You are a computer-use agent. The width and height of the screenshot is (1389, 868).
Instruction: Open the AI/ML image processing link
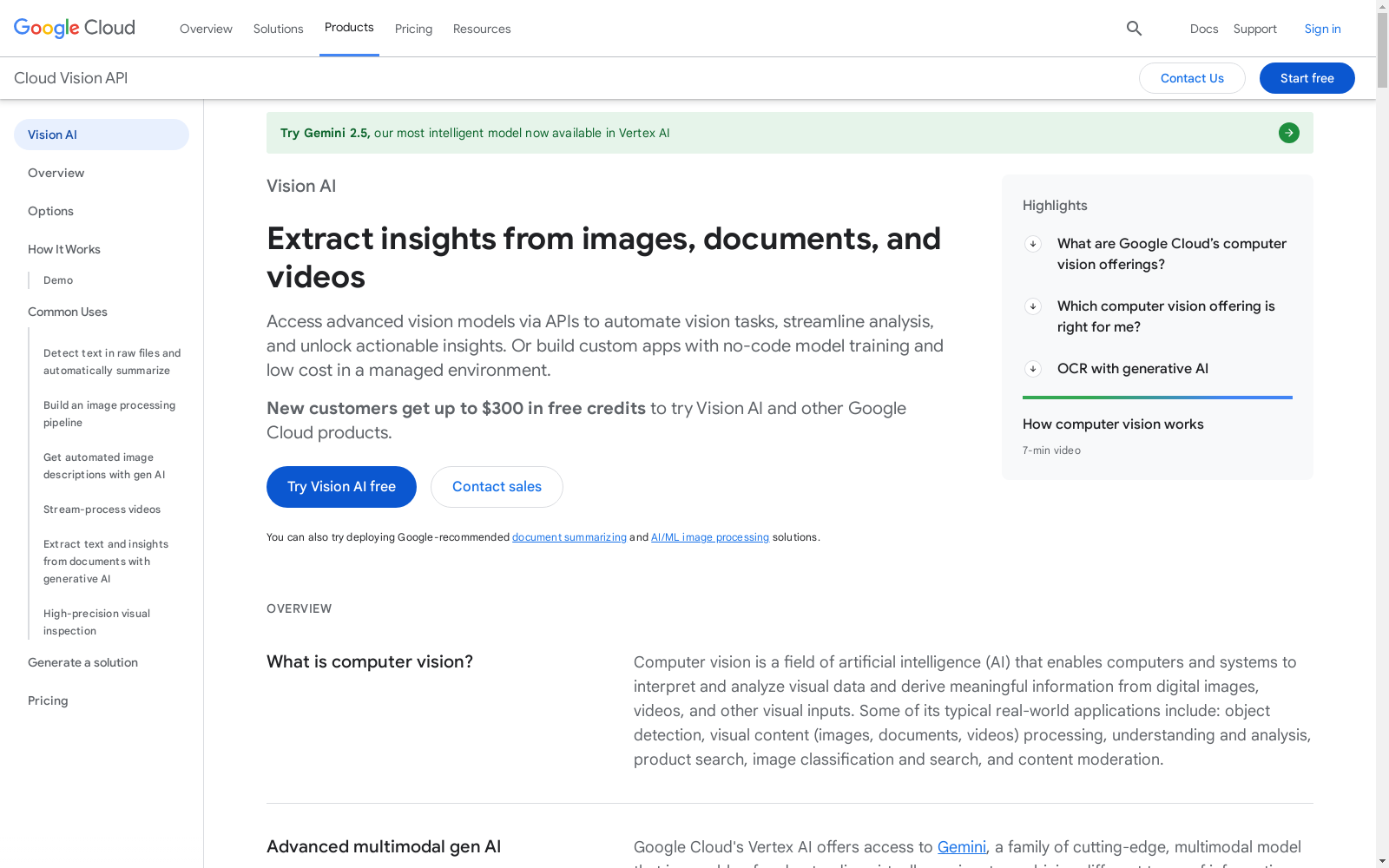click(x=710, y=537)
